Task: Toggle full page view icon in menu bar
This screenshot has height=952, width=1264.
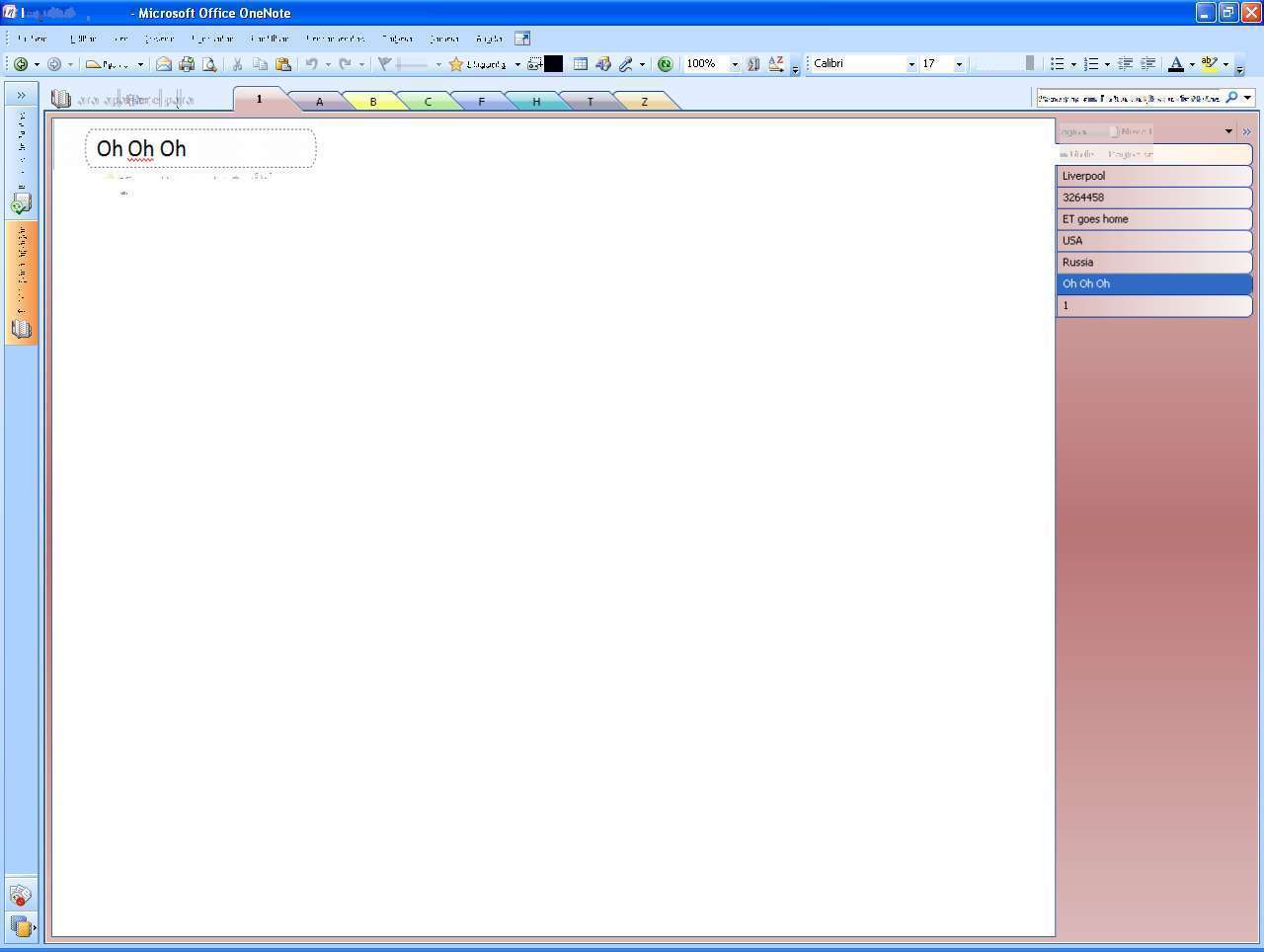Action: pyautogui.click(x=522, y=39)
